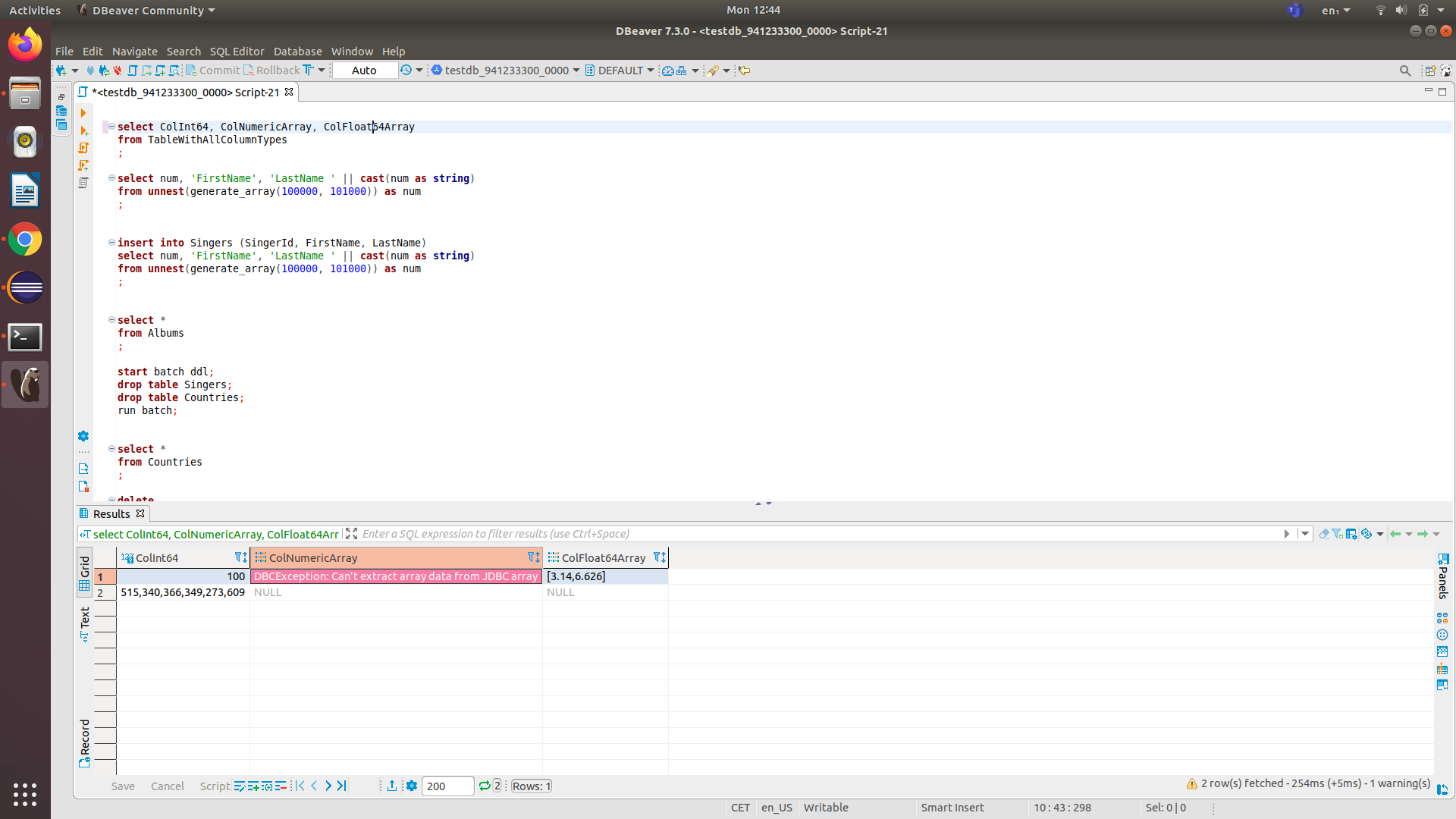Select the Results tab
The height and width of the screenshot is (819, 1456).
point(111,513)
